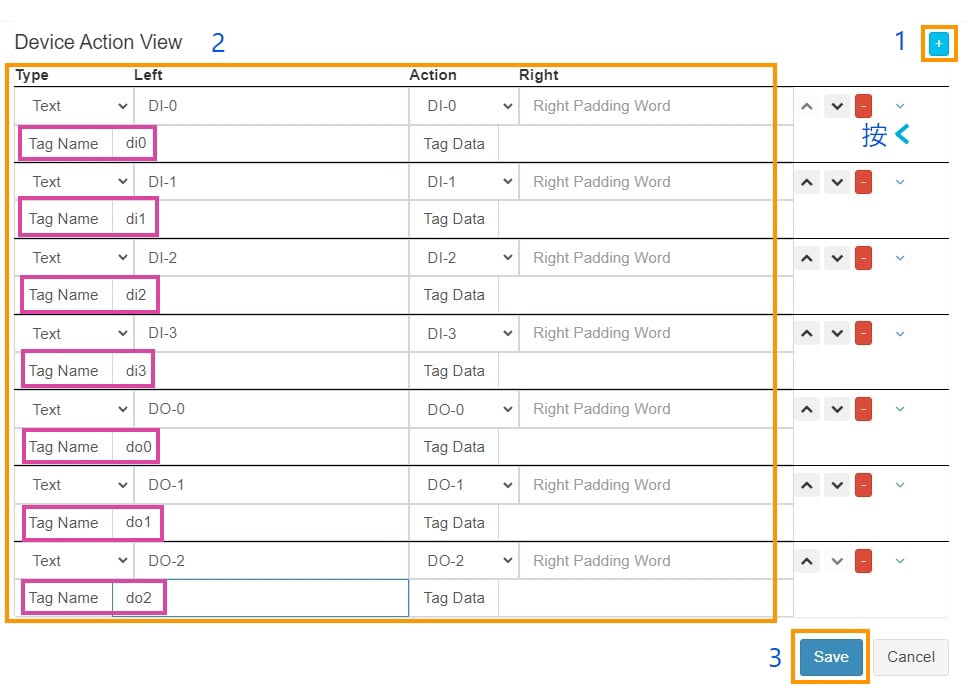
Task: Open the Action dropdown showing DI-2
Action: click(x=463, y=258)
